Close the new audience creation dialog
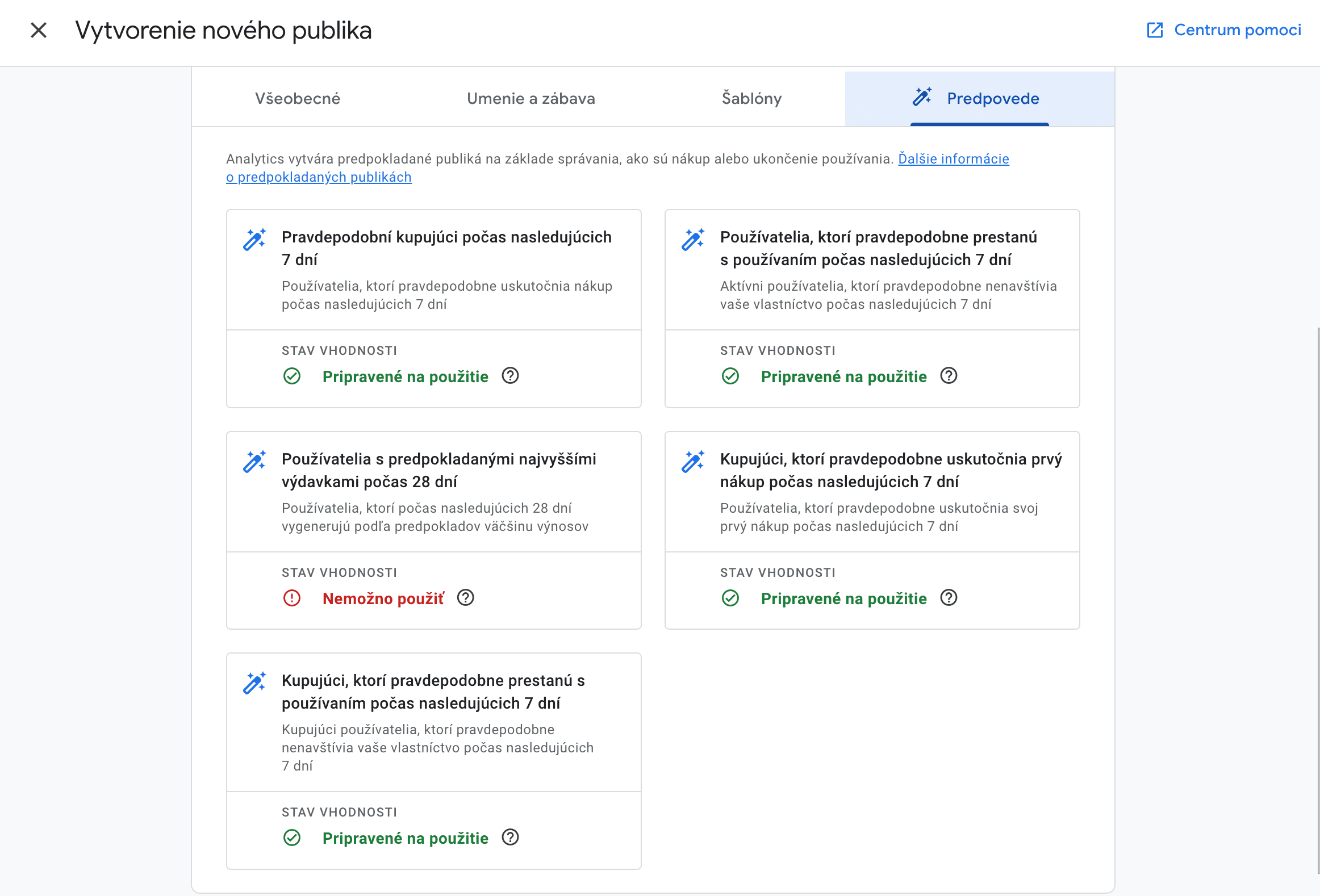 39,30
